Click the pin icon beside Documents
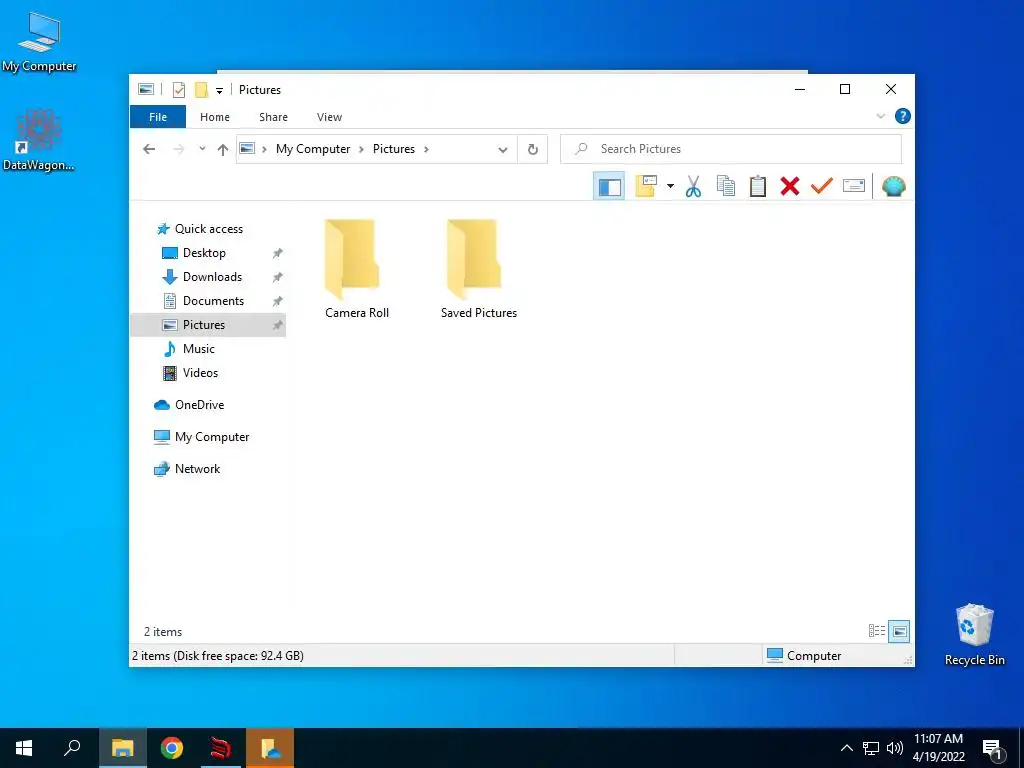This screenshot has height=768, width=1024. pyautogui.click(x=277, y=301)
